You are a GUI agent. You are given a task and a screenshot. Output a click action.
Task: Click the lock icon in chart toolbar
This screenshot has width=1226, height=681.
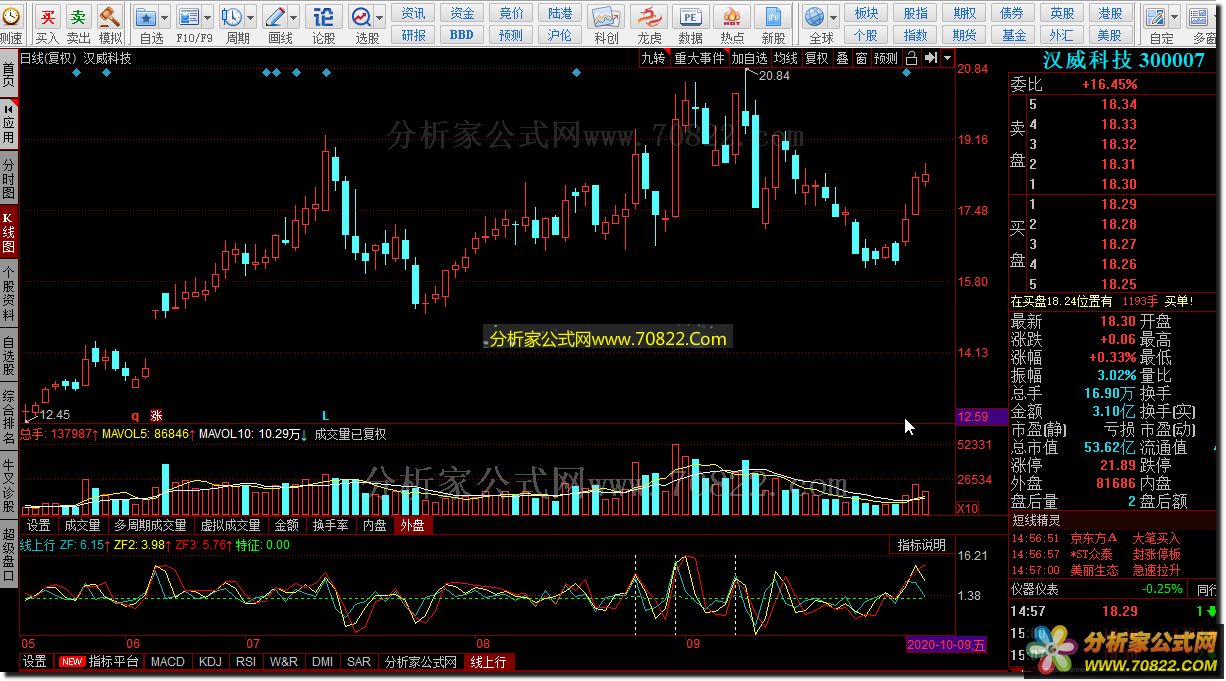click(x=911, y=58)
